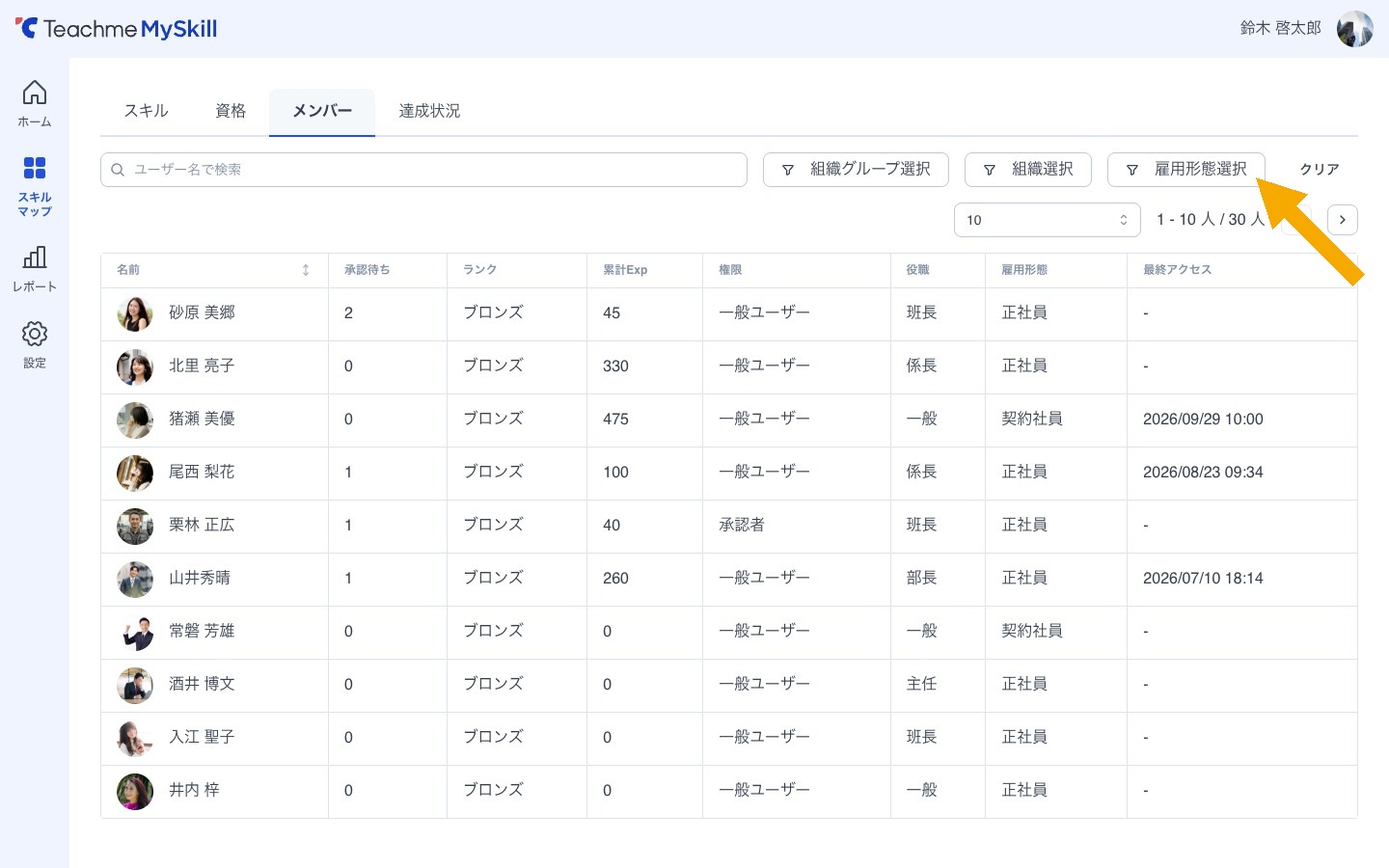Open the page size selector showing 10

click(x=1048, y=220)
